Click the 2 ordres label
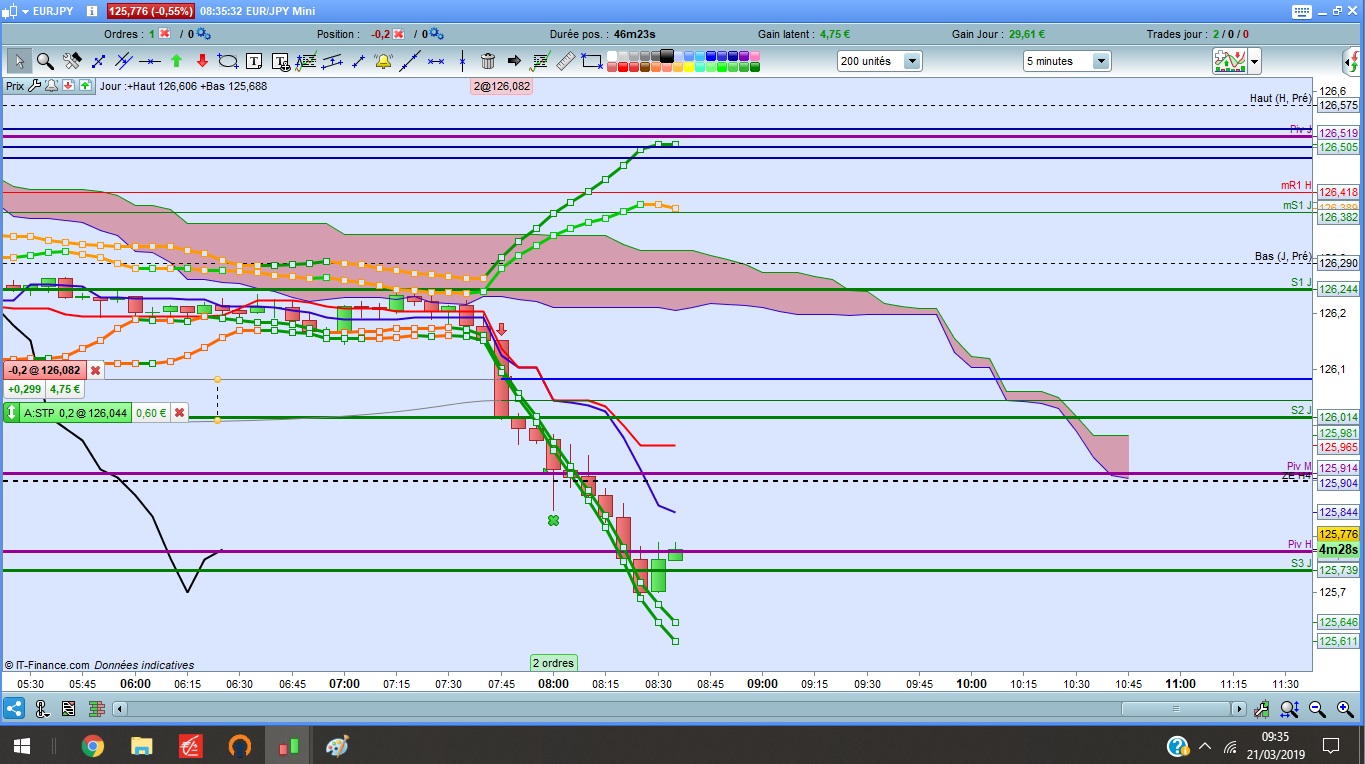This screenshot has width=1365, height=764. [x=553, y=662]
